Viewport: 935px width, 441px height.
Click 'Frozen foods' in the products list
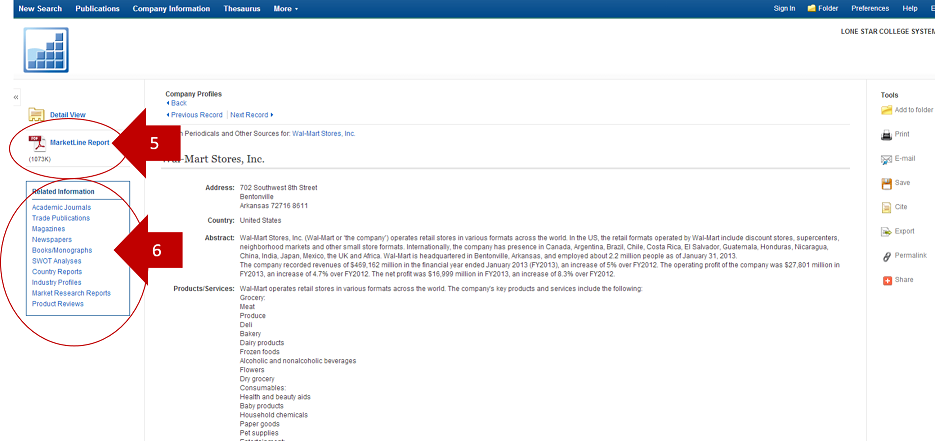pos(258,352)
